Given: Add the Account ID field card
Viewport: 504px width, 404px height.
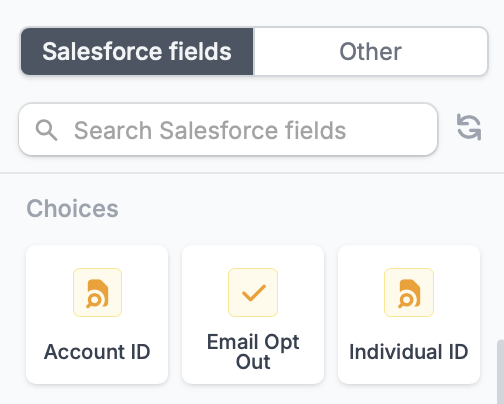Looking at the screenshot, I should 97,315.
